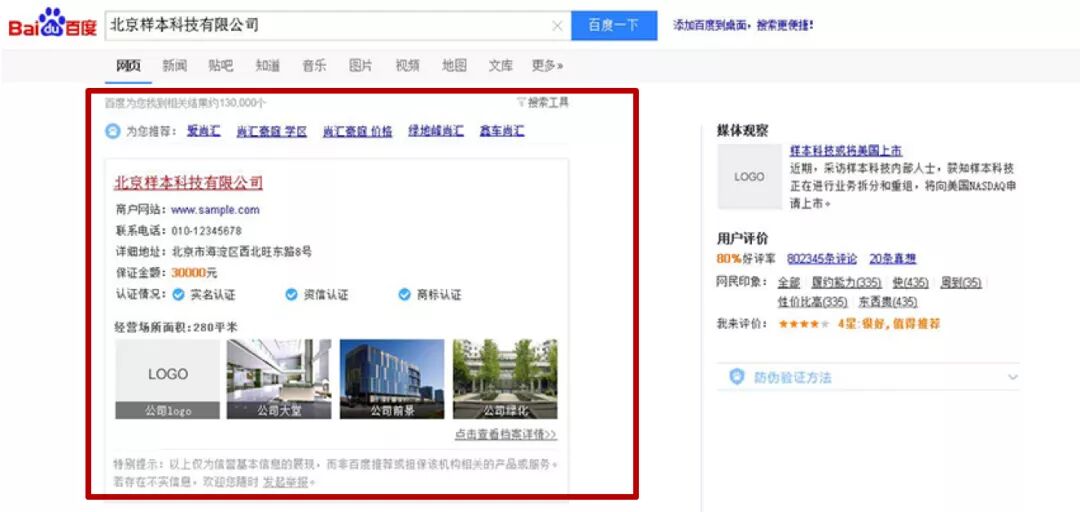Screen dimensions: 1080x512
Task: Open the 公司logo thumbnail
Action: click(167, 379)
